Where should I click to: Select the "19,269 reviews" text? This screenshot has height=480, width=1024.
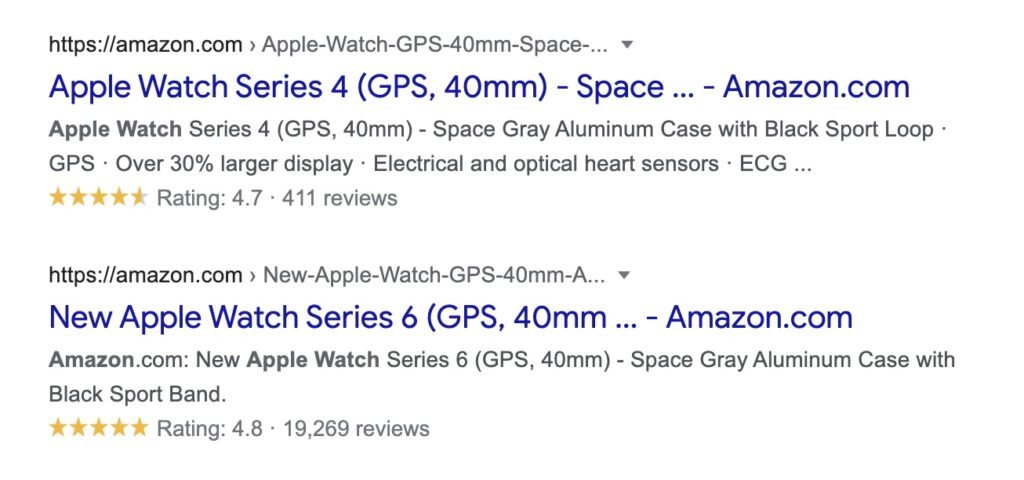(356, 429)
